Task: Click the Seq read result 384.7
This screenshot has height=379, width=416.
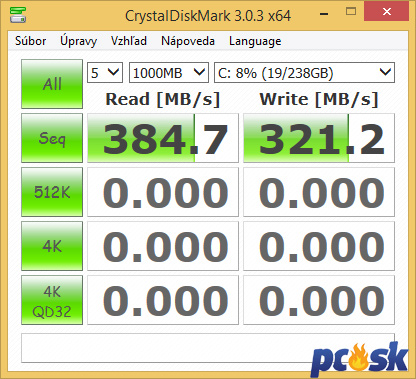Action: [163, 138]
